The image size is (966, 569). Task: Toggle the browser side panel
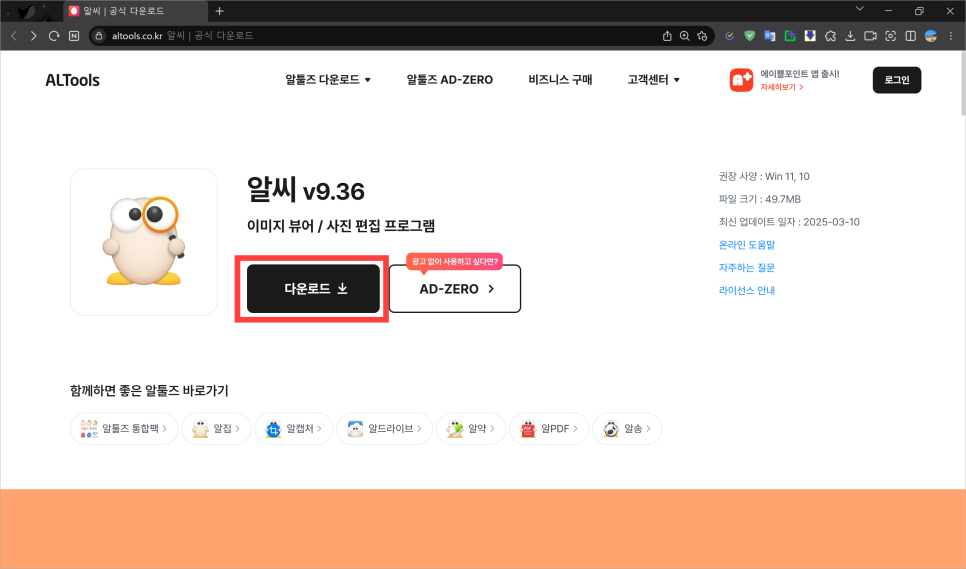coord(911,36)
